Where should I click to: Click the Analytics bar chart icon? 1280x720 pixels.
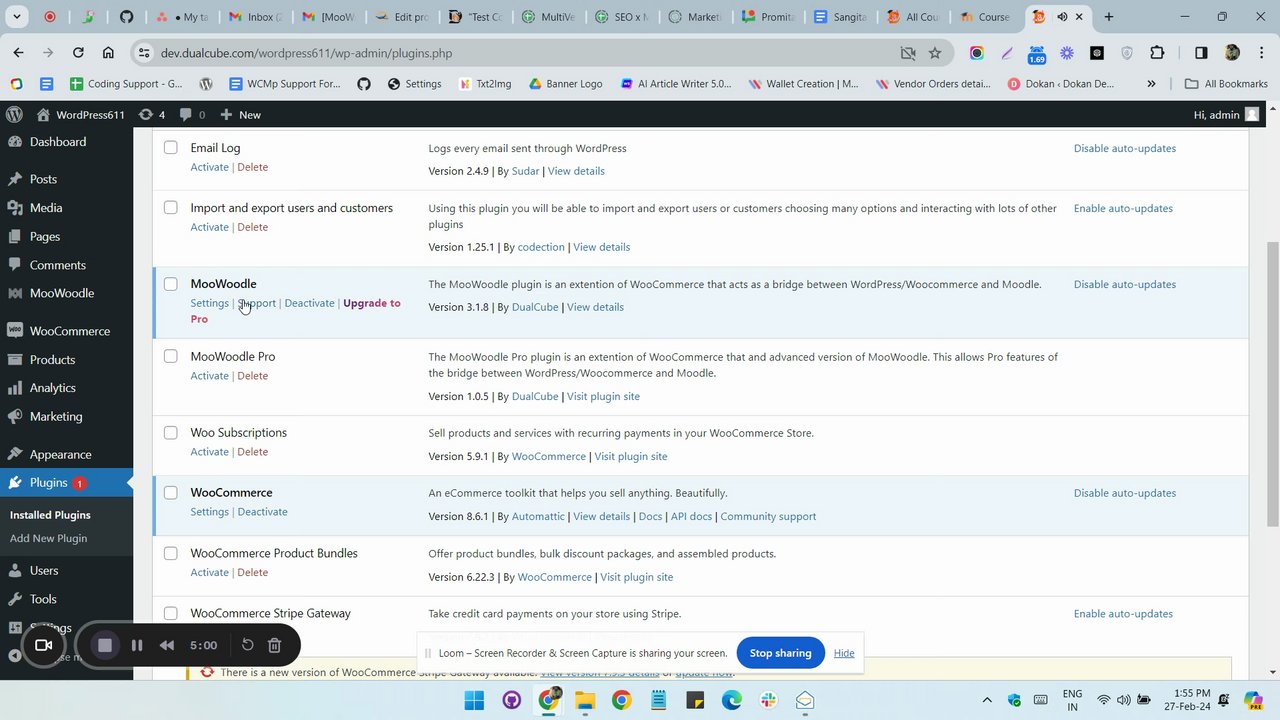15,388
